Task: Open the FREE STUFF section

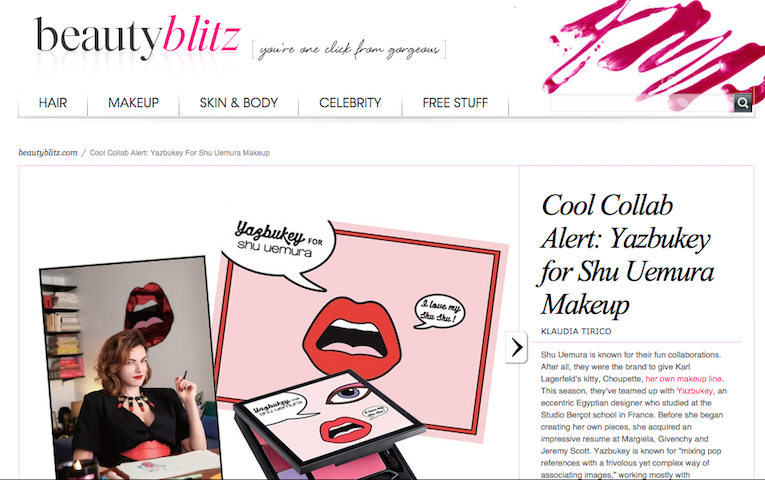Action: click(455, 103)
